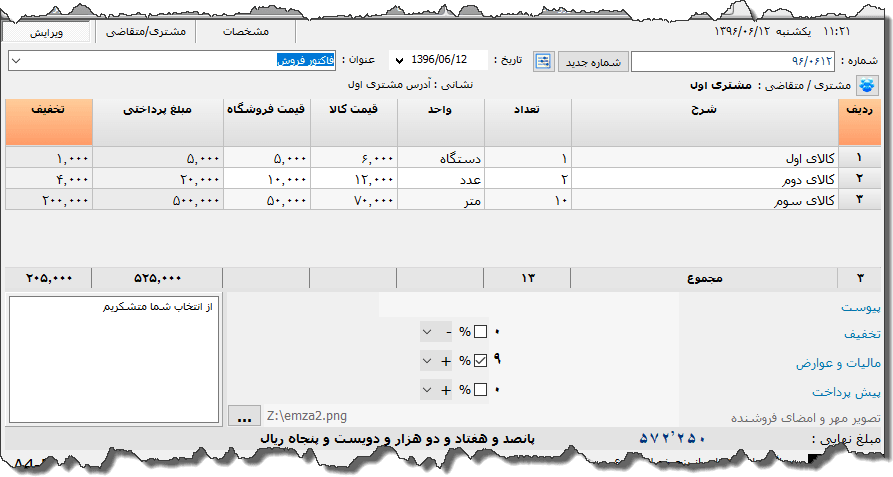This screenshot has width=893, height=477.
Task: Open the تخفیف sign dropdown
Action: tap(436, 332)
